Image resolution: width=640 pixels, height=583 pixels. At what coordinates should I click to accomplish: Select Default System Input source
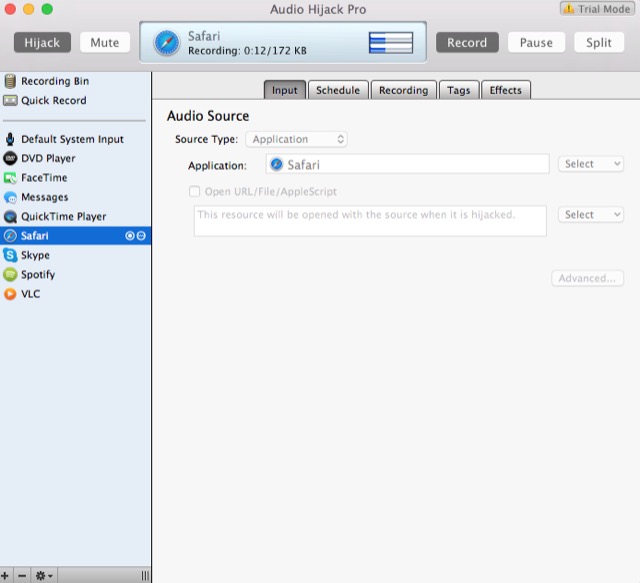point(72,140)
